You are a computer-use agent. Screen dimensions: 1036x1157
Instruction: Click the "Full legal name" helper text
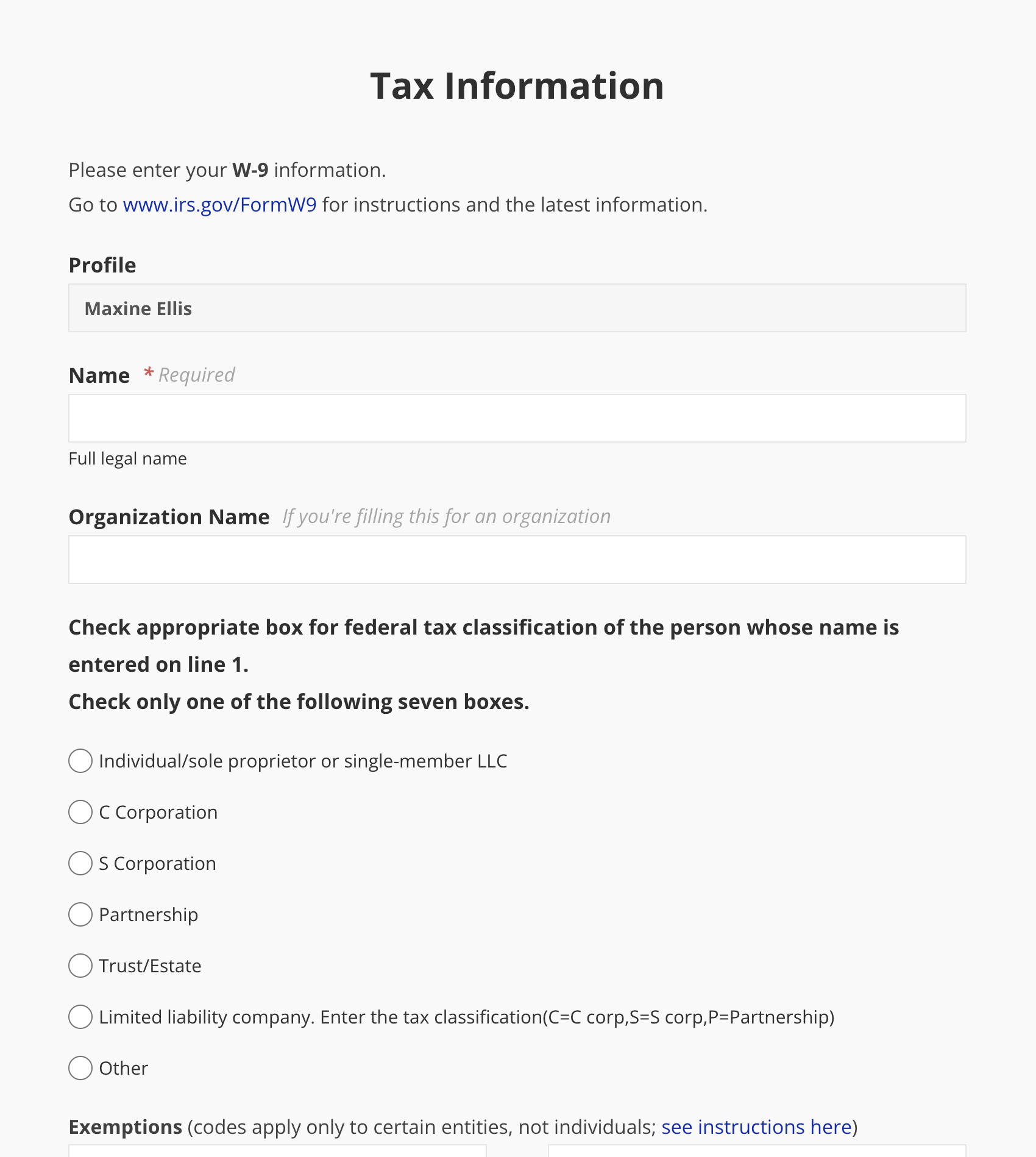click(127, 458)
